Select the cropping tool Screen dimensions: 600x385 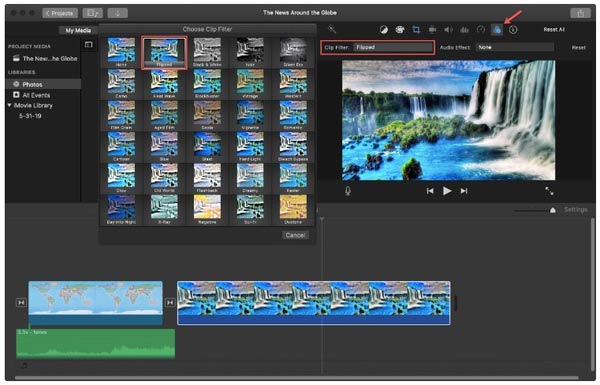pos(416,29)
